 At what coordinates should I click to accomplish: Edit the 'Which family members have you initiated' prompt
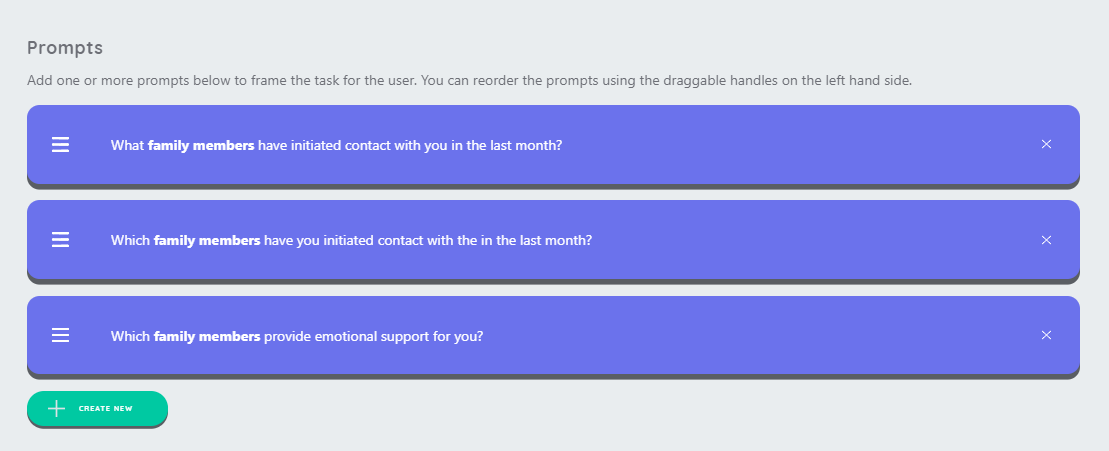click(351, 241)
